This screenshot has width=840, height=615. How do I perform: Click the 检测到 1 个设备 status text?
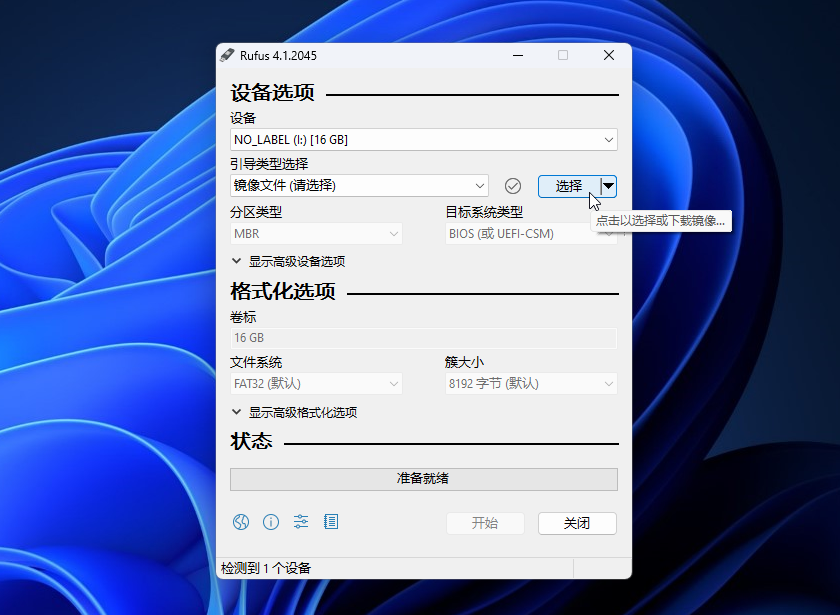coord(266,568)
